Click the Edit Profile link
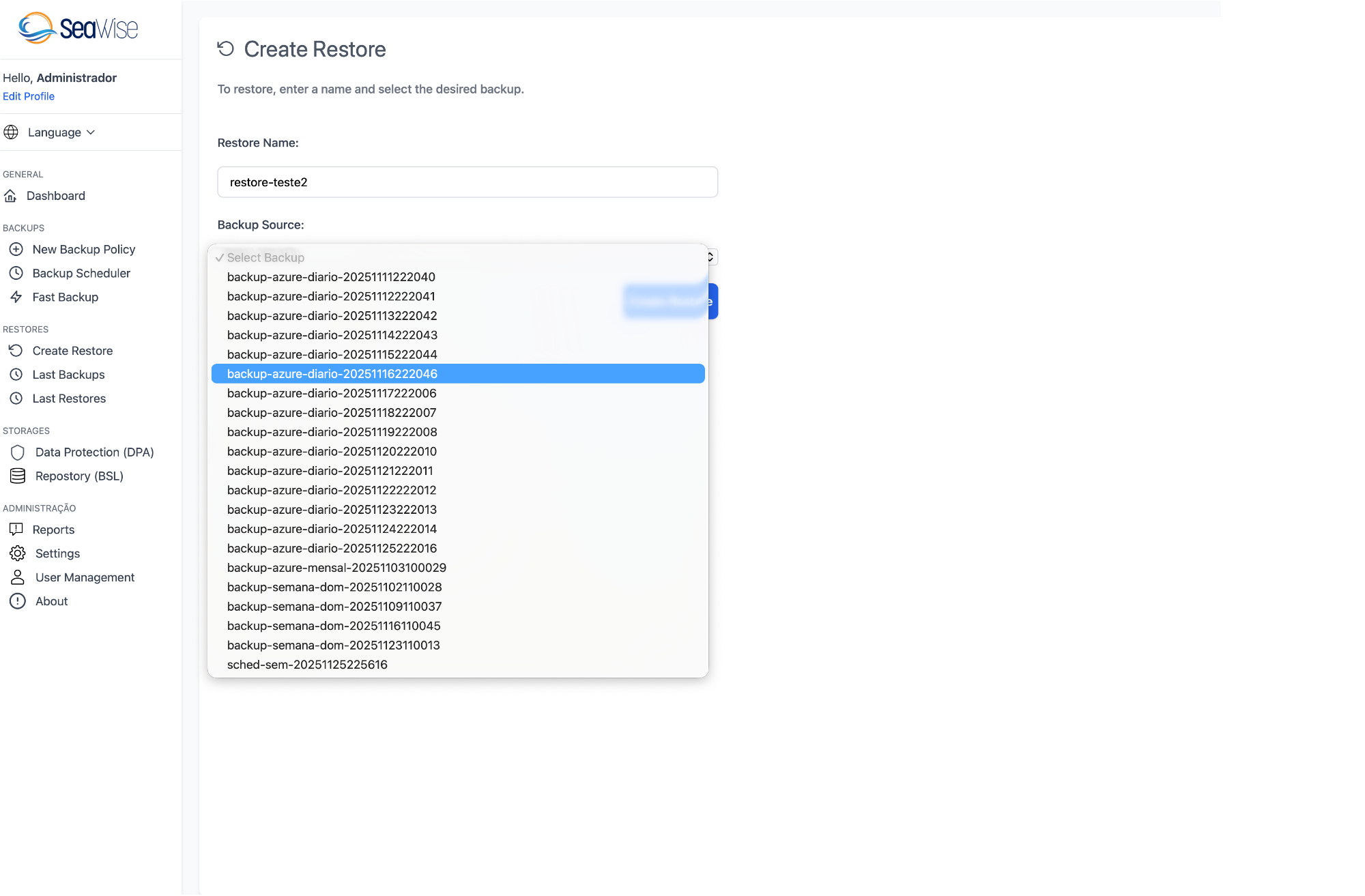The image size is (1365, 896). (x=29, y=96)
